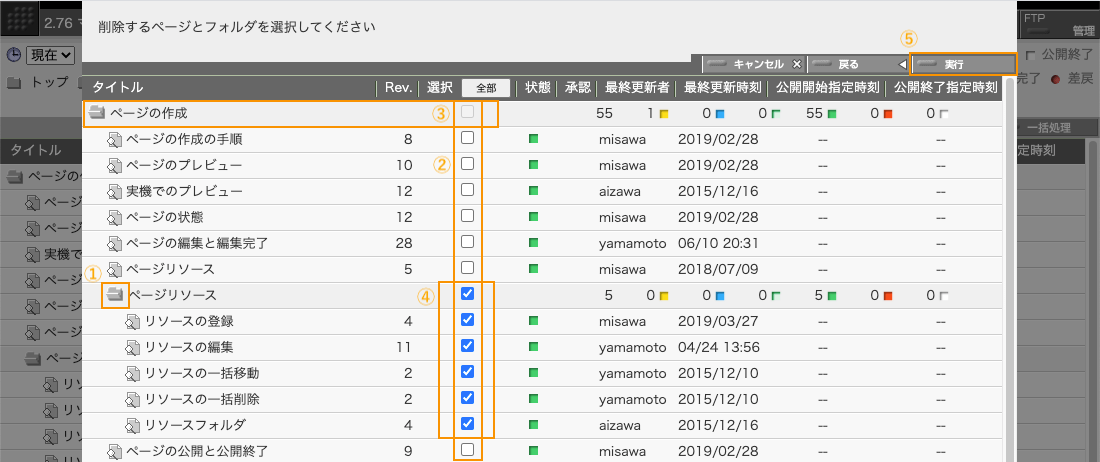1100x462 pixels.
Task: Uncheck the ページリソース folder checkbox
Action: tap(467, 295)
